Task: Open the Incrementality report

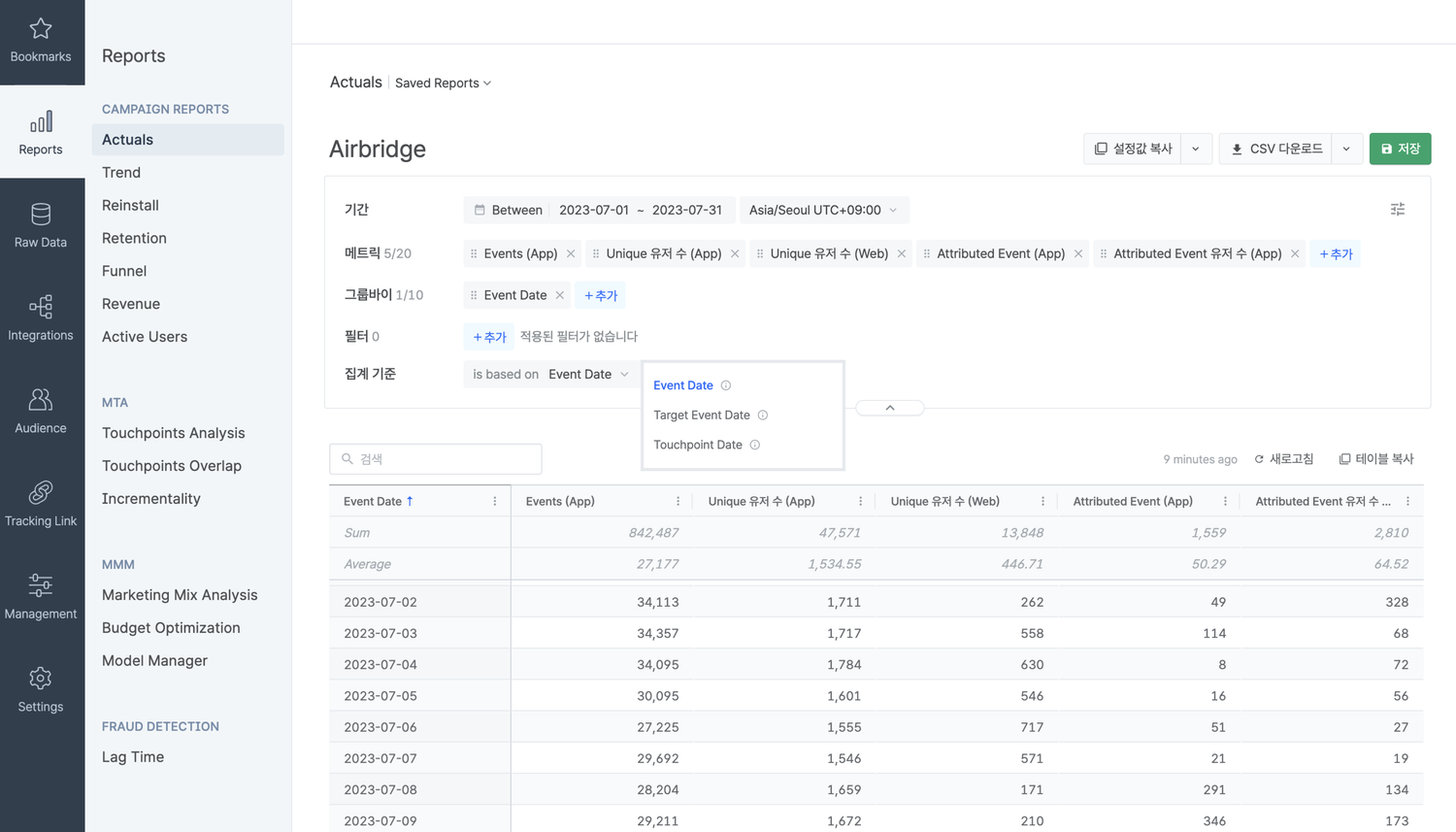Action: 151,499
